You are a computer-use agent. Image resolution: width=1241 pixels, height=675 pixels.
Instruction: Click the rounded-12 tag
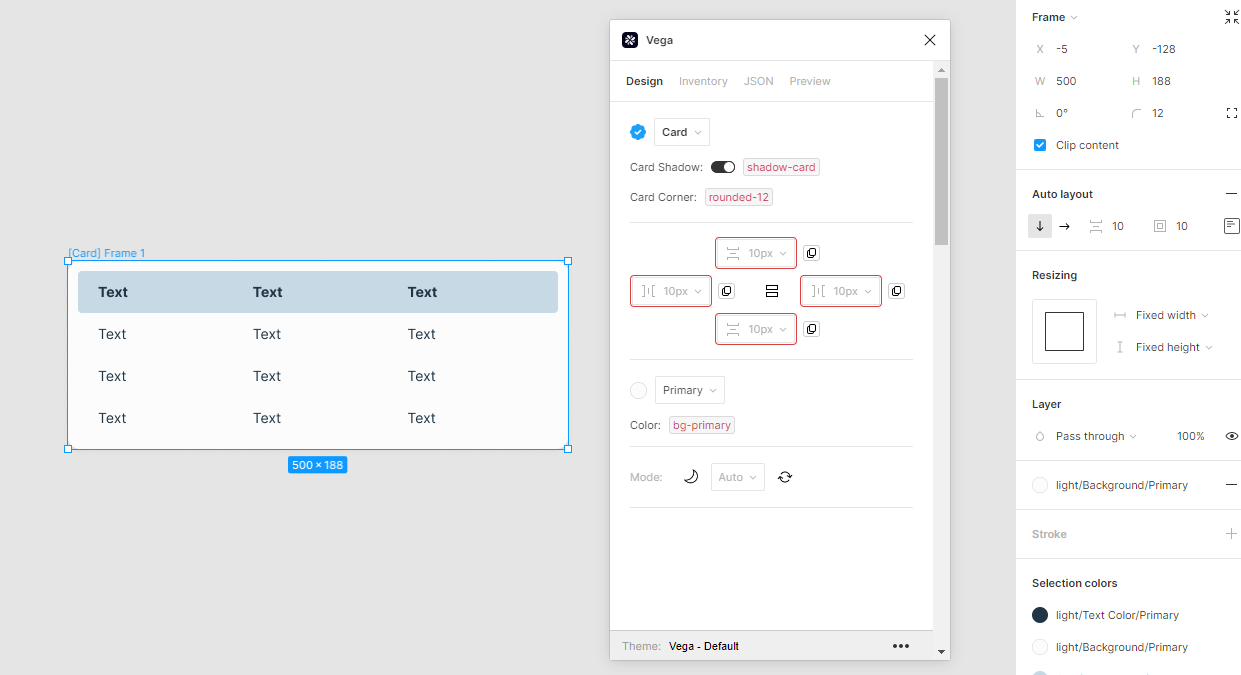pyautogui.click(x=739, y=197)
